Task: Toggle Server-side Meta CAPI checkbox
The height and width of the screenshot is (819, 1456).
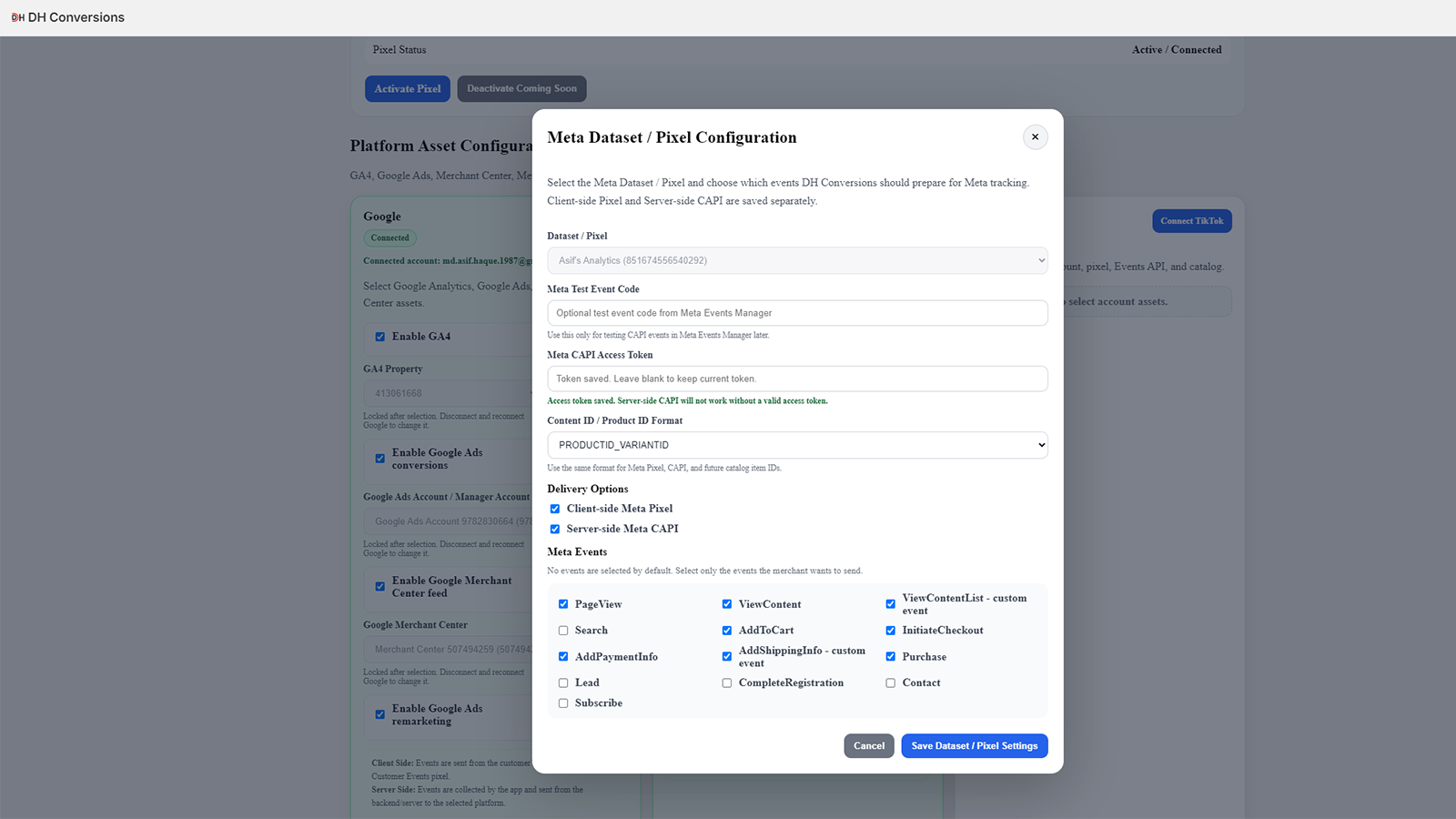Action: (x=555, y=529)
